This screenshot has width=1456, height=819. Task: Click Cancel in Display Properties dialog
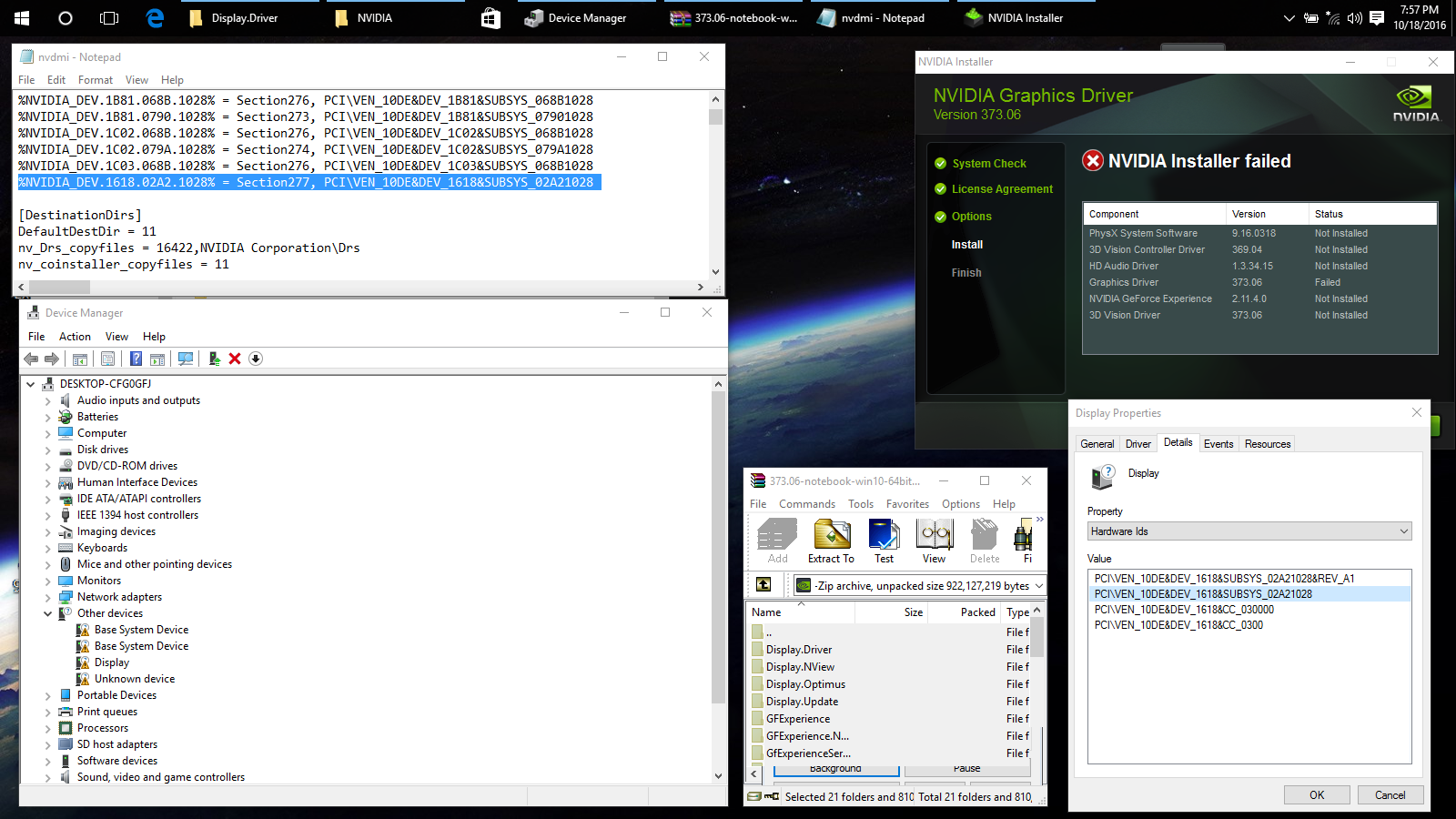(1390, 794)
